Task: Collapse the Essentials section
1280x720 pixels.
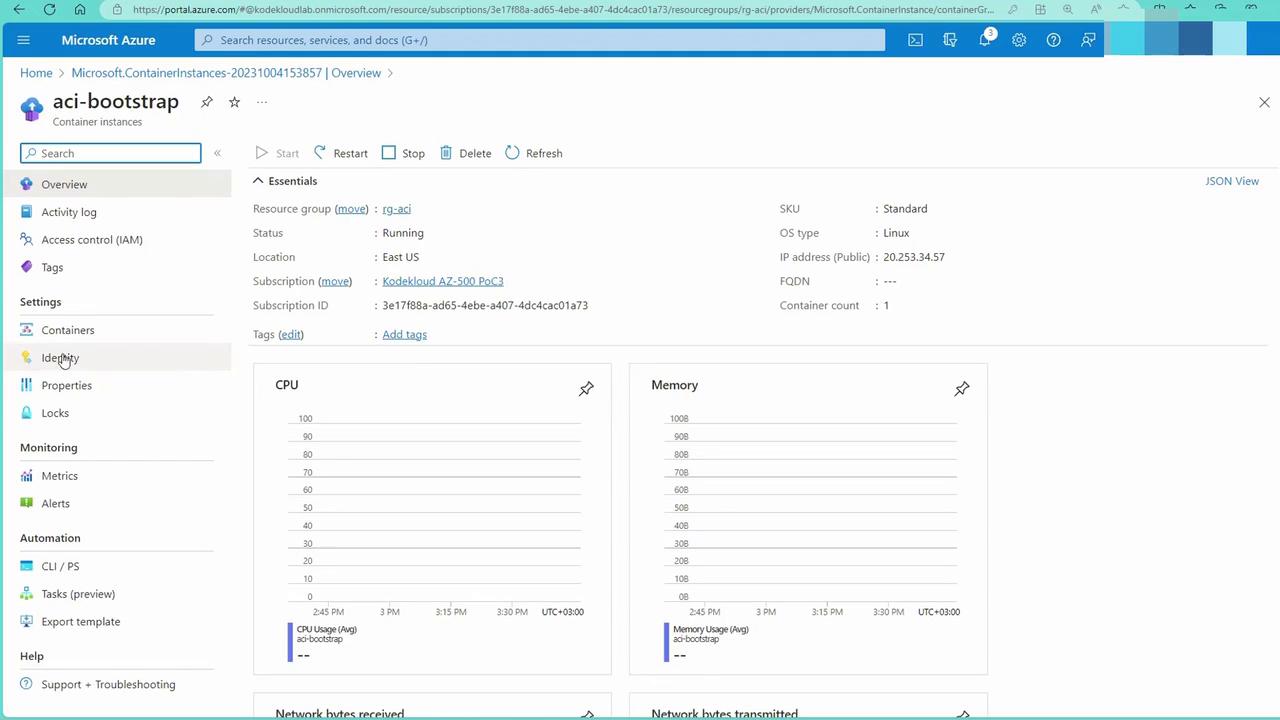Action: pyautogui.click(x=258, y=181)
